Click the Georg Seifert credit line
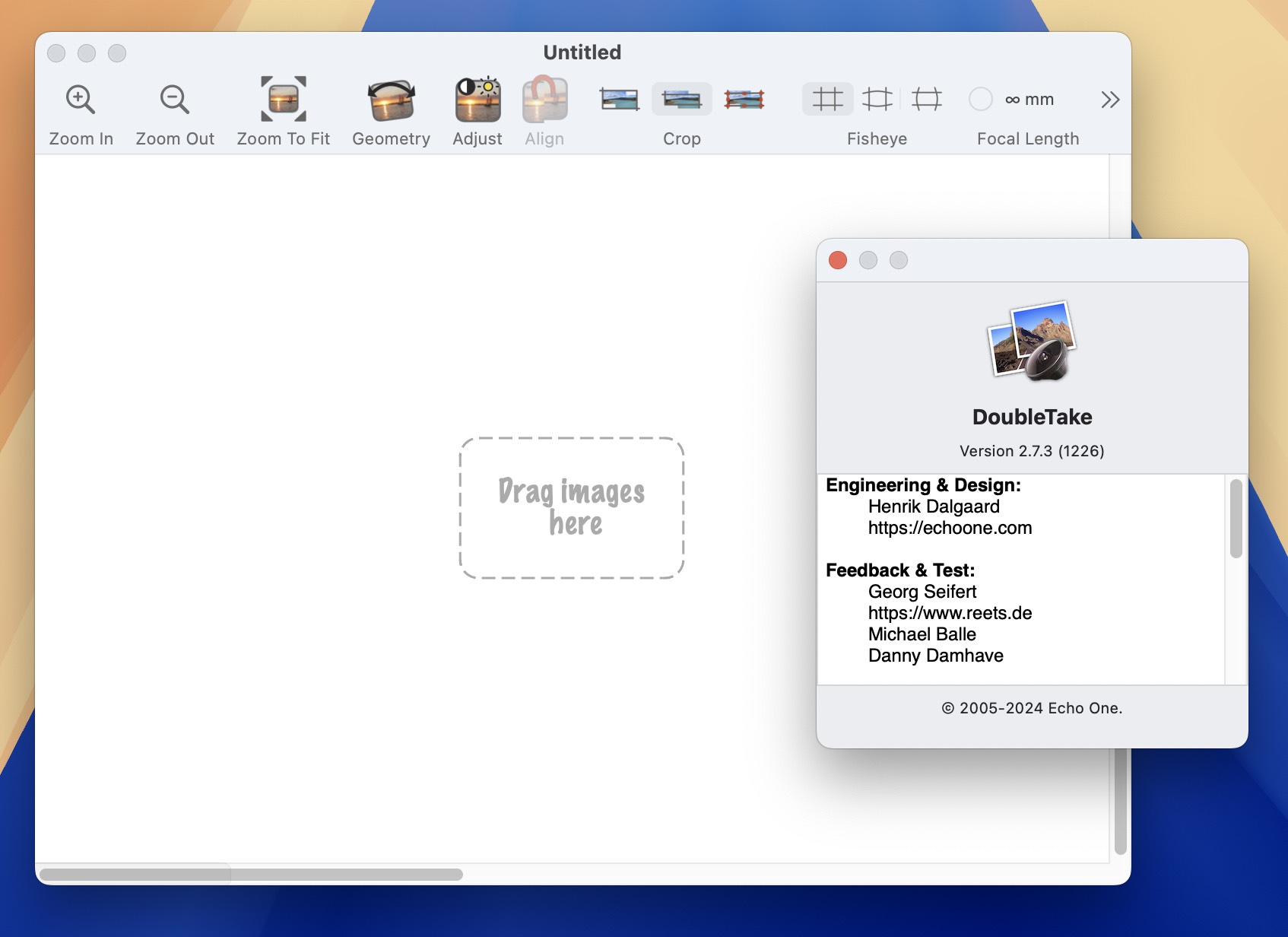1288x937 pixels. point(922,592)
